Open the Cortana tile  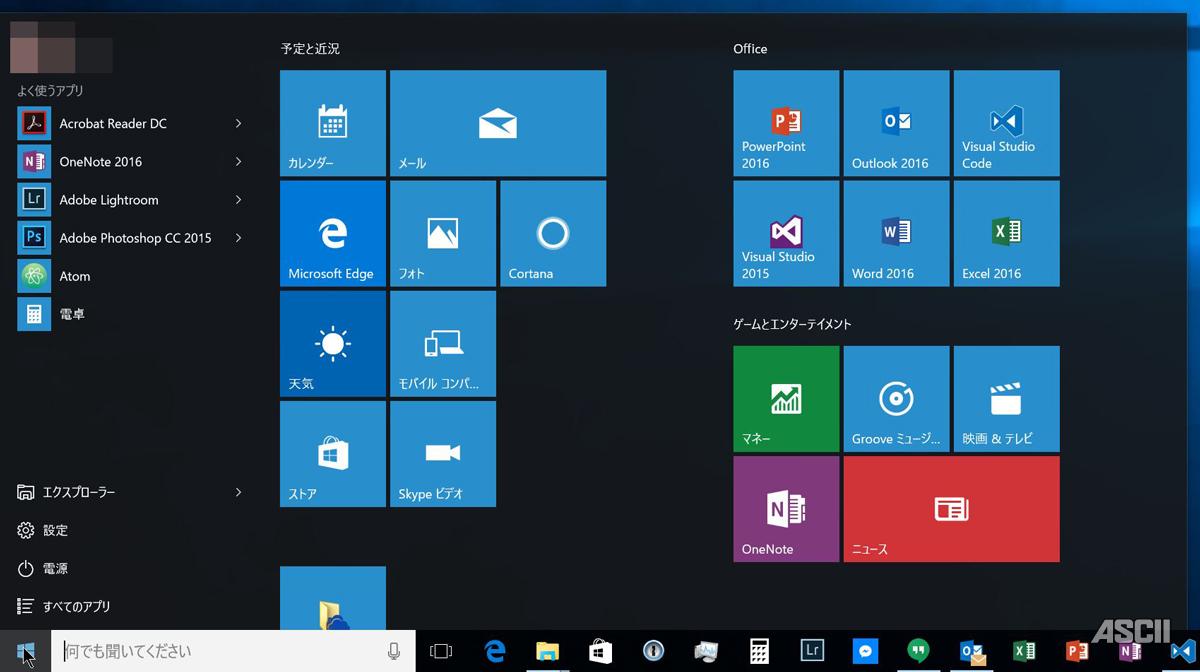point(552,233)
